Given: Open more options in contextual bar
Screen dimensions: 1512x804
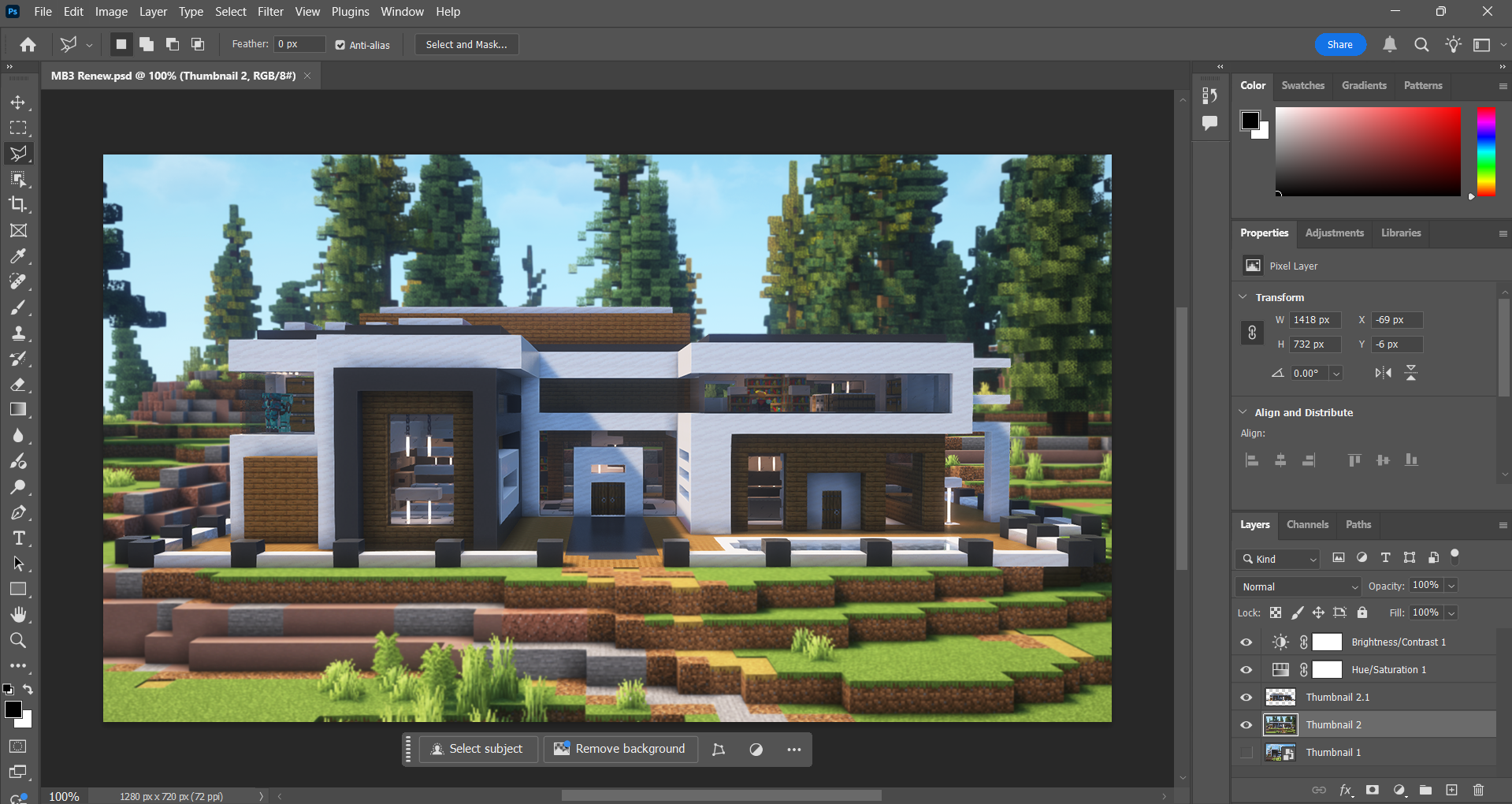Looking at the screenshot, I should 794,750.
